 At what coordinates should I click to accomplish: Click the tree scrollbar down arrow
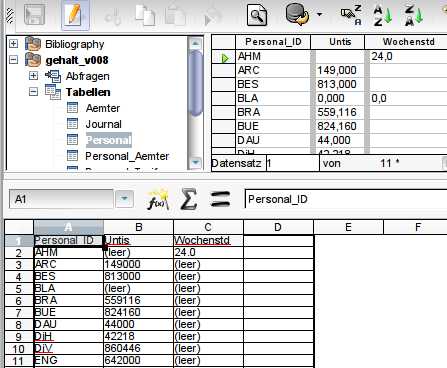(x=195, y=163)
